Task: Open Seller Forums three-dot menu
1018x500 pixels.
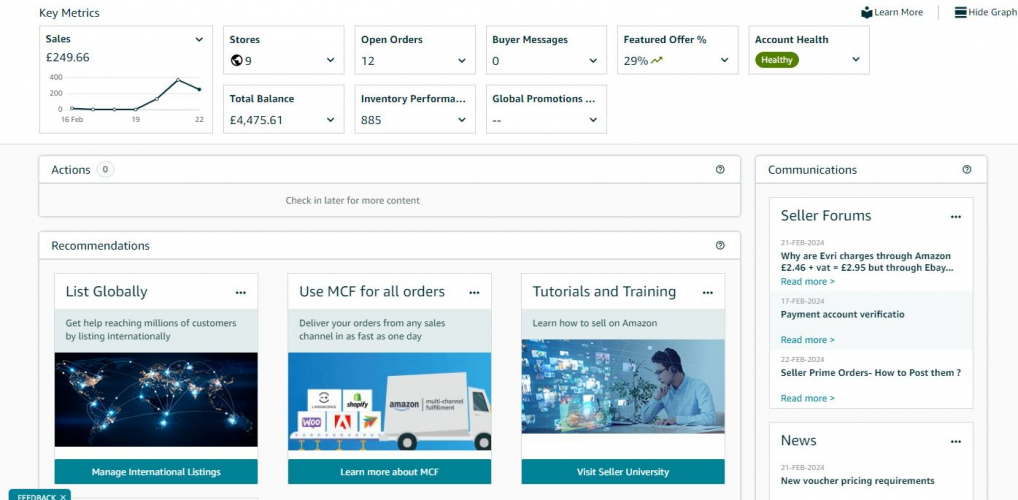Action: (x=956, y=217)
